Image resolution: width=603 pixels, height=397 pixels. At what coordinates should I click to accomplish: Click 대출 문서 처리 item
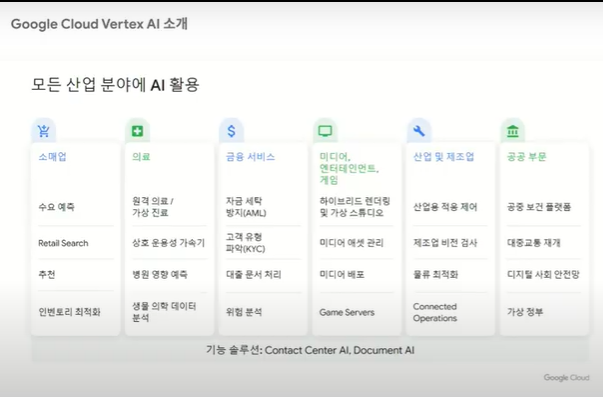coord(253,274)
